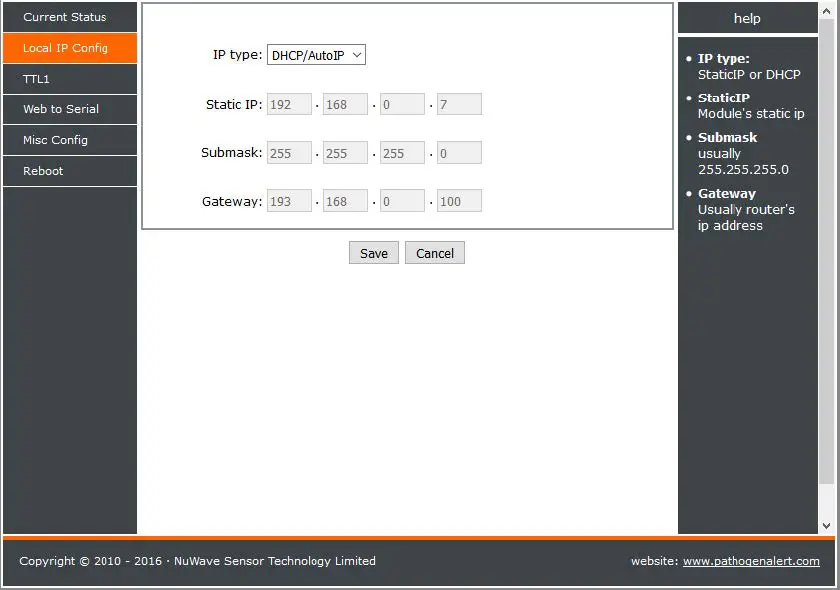Select the last Static IP field showing 7
Viewport: 840px width, 590px height.
coord(459,103)
